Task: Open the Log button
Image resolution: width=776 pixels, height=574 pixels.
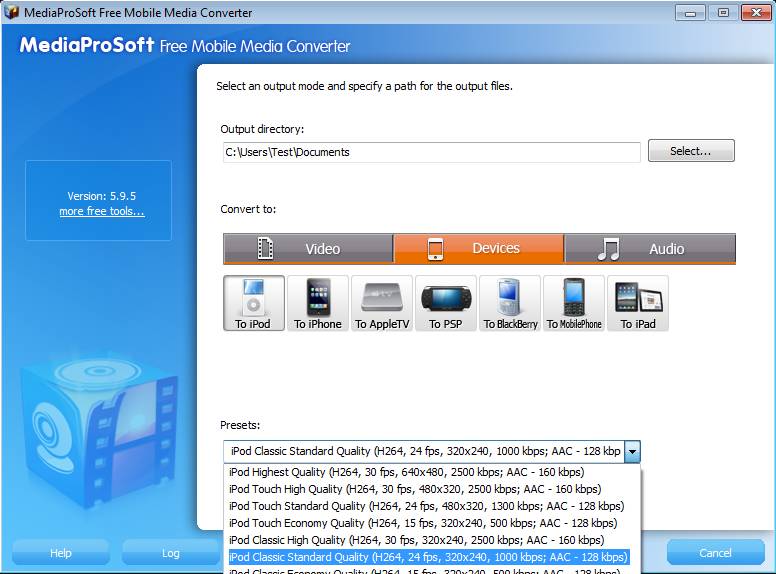Action: 171,553
